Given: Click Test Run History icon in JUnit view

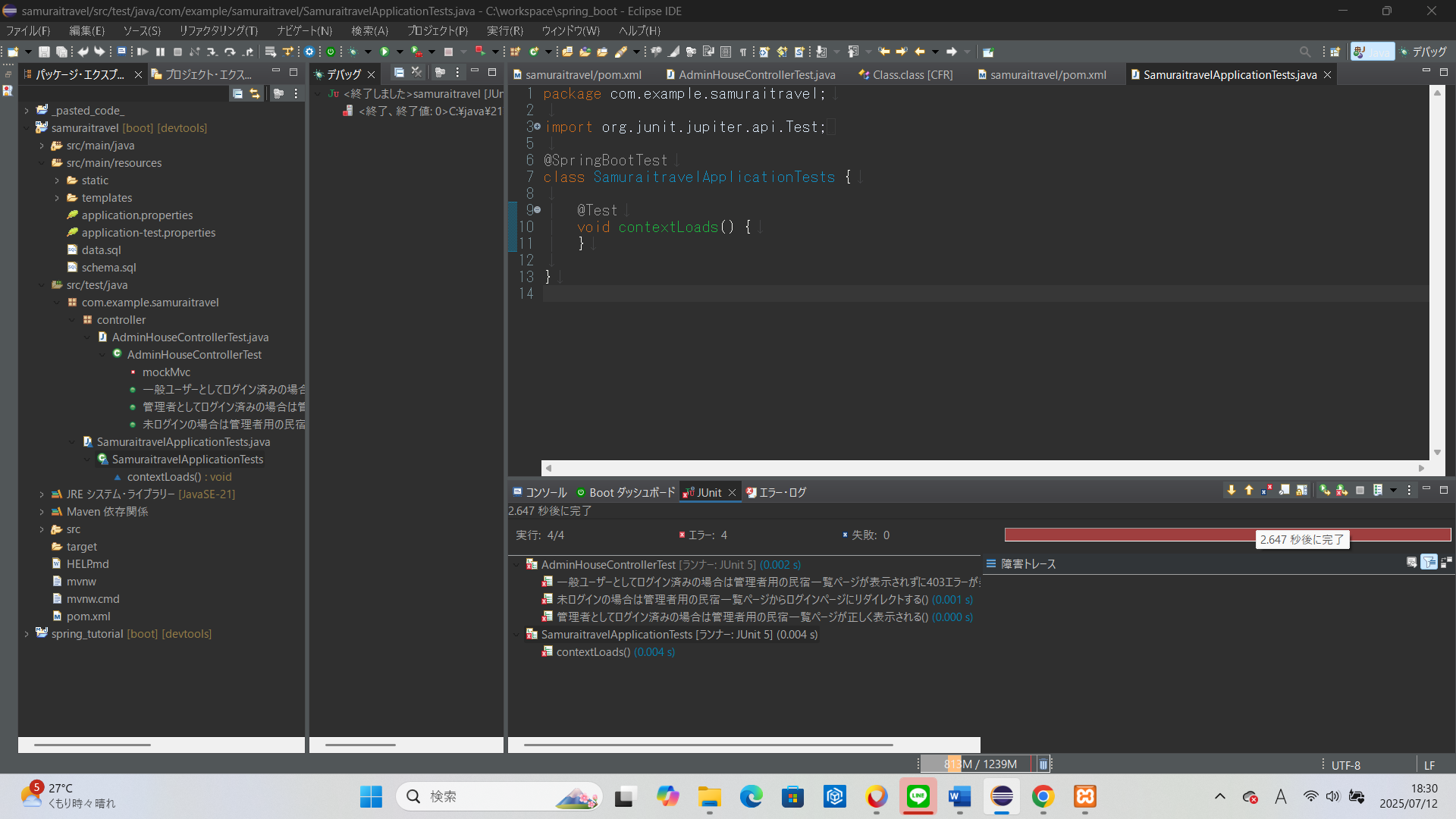Looking at the screenshot, I should click(1378, 491).
